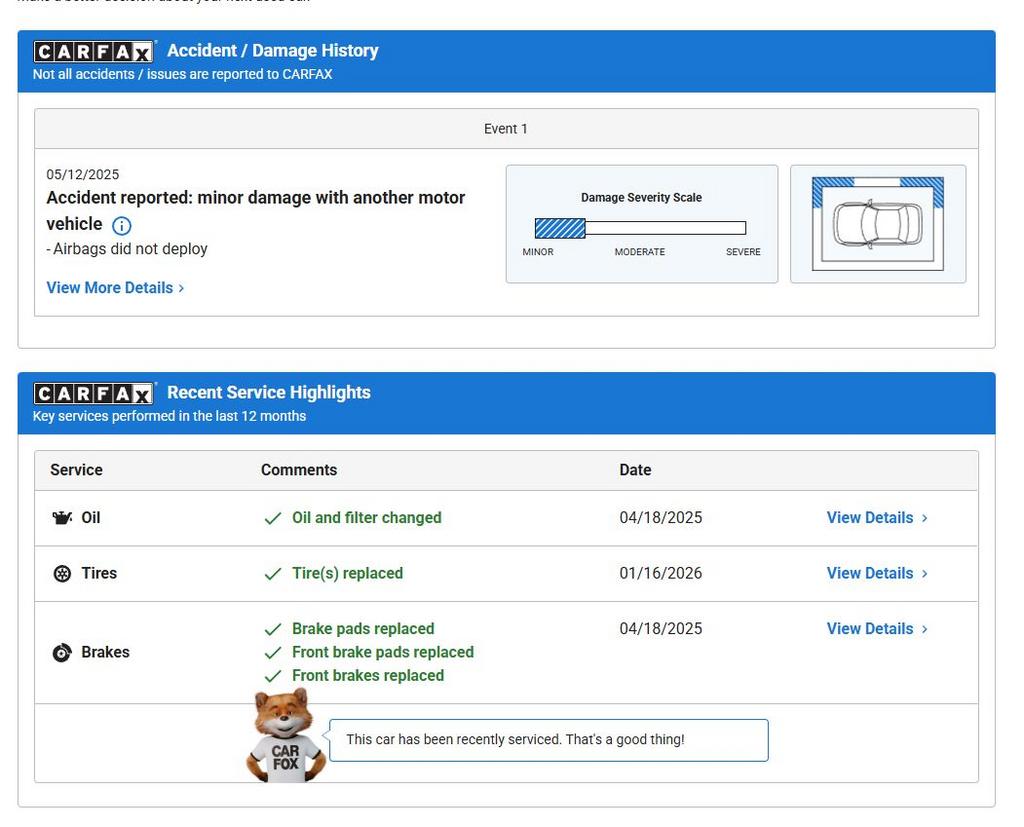Expand View Details for Brakes service
Image resolution: width=1024 pixels, height=827 pixels.
[876, 629]
